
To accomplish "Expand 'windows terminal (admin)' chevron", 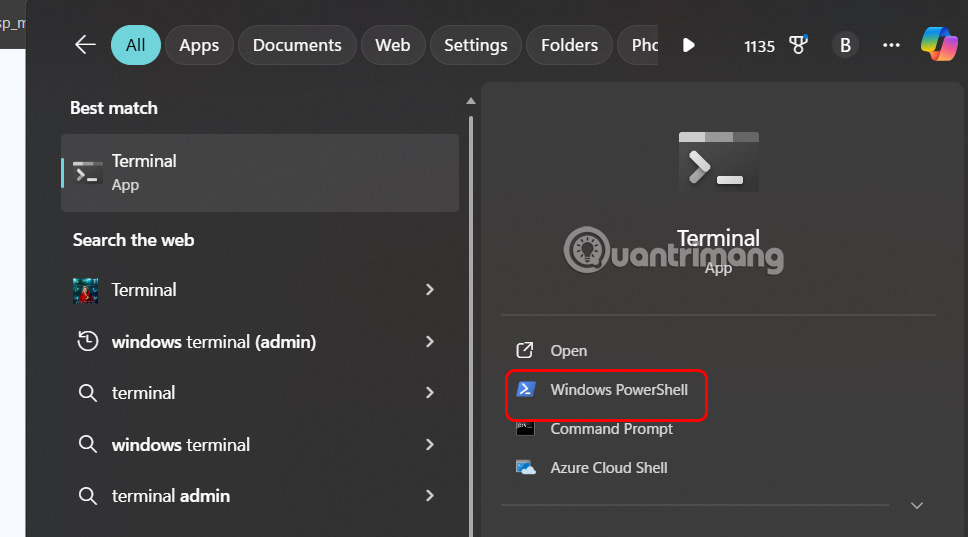I will (x=430, y=341).
